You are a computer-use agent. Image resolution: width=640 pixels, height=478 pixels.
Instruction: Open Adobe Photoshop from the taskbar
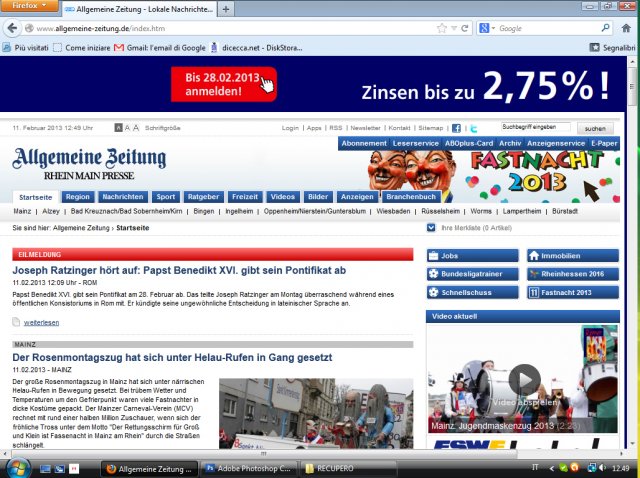[x=250, y=469]
